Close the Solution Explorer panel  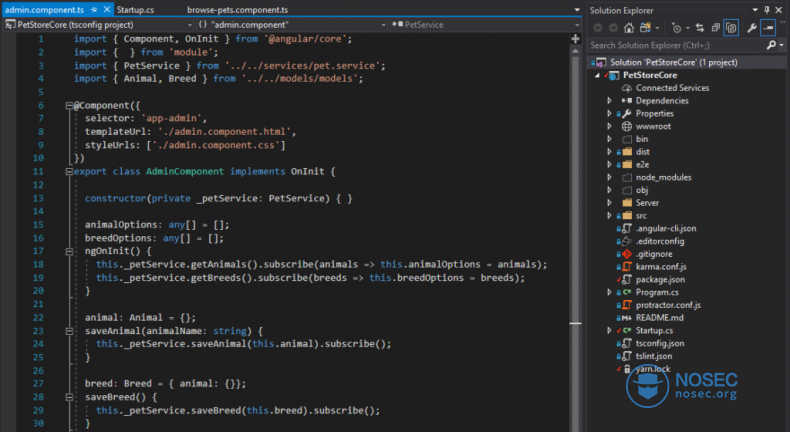click(x=779, y=10)
